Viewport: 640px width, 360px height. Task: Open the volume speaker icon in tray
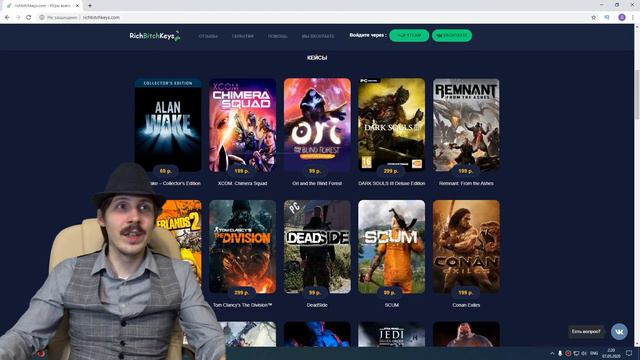point(584,353)
